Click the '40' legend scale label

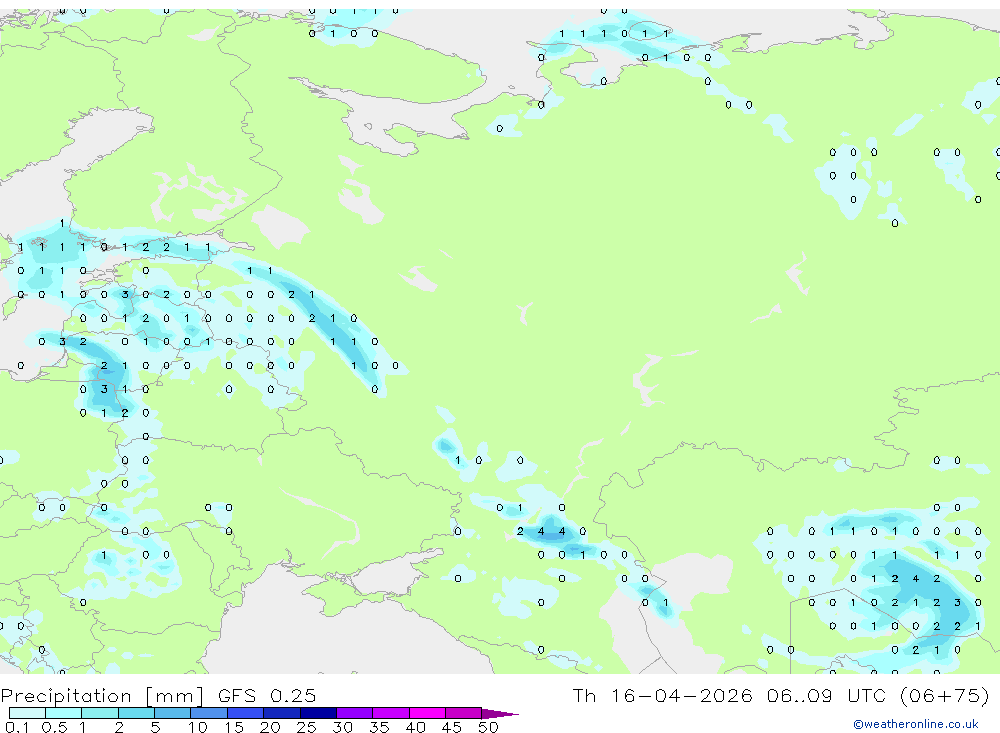click(415, 727)
